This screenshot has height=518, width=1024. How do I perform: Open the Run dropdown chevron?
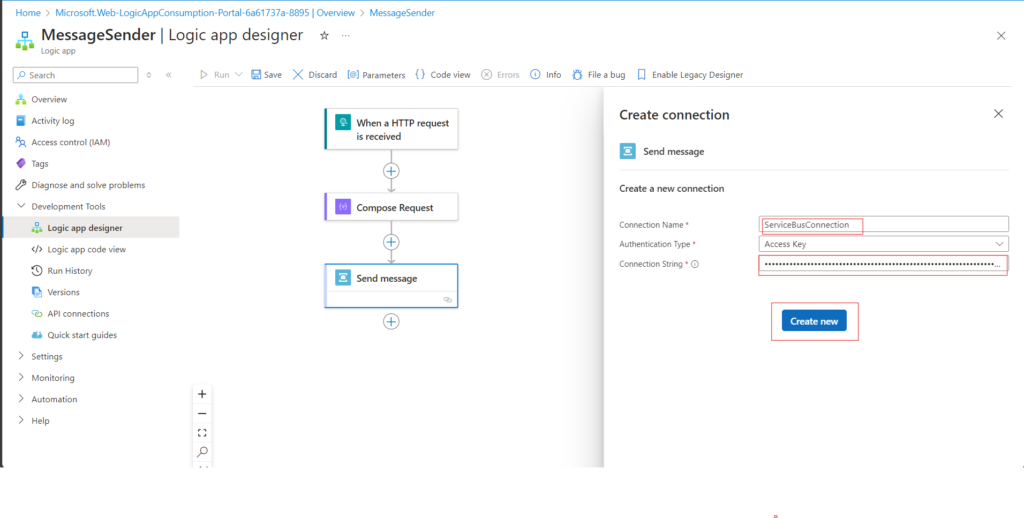coord(238,74)
